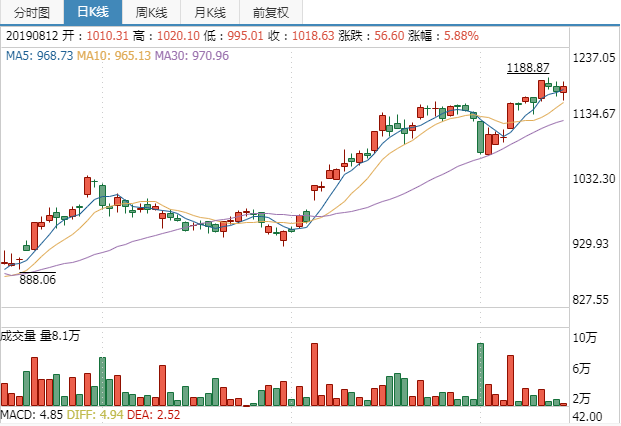Click the peak price label 1188.87
The width and height of the screenshot is (621, 426).
528,68
